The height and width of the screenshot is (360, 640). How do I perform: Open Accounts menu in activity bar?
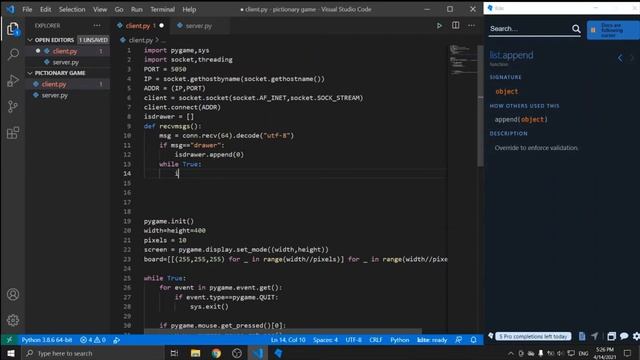(x=13, y=294)
